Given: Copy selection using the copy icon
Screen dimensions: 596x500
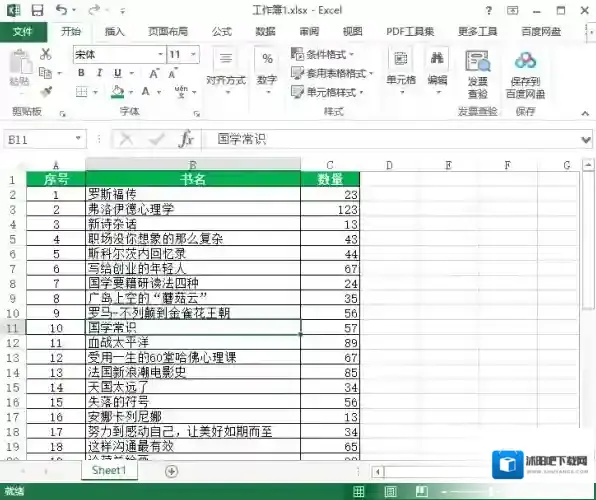Looking at the screenshot, I should (45, 72).
